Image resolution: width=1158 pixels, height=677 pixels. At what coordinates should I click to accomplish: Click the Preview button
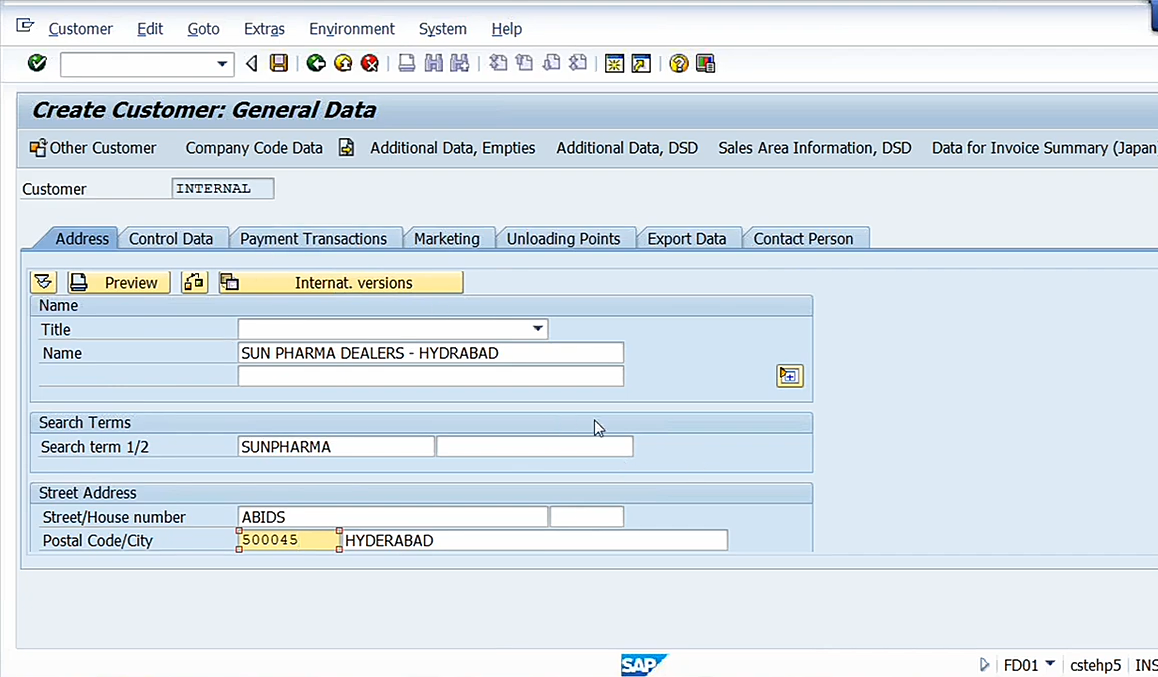pos(119,282)
